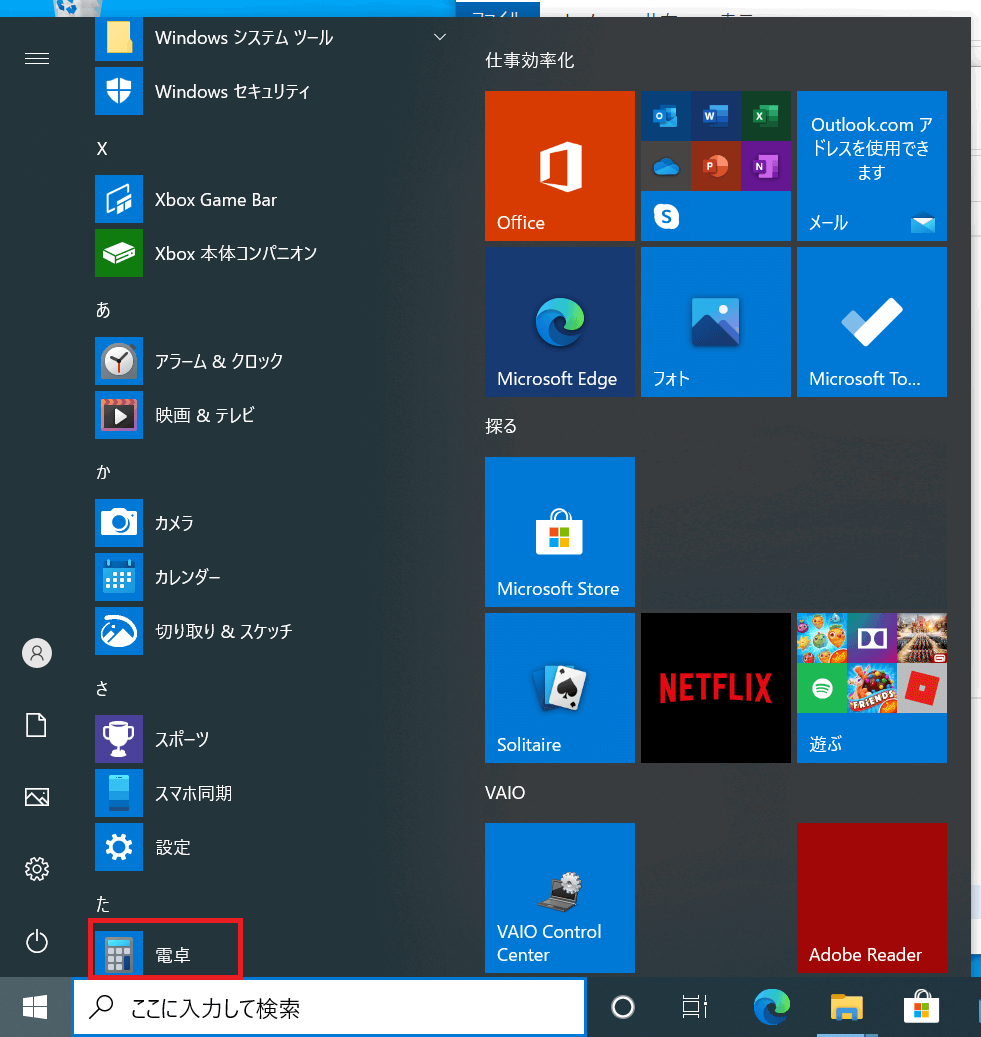
Task: Open the user account icon in sidebar
Action: 37,653
